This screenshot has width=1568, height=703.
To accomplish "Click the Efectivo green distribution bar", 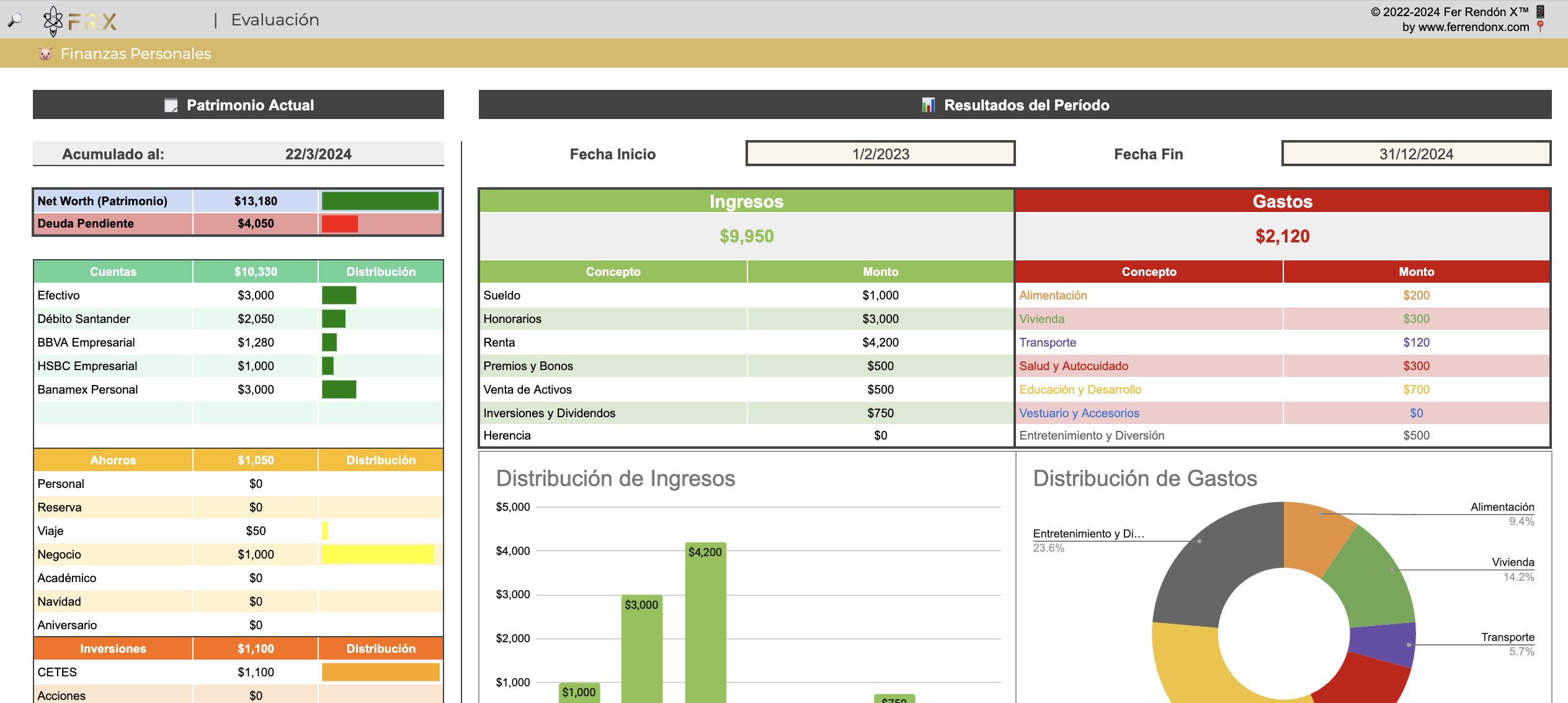I will click(339, 295).
